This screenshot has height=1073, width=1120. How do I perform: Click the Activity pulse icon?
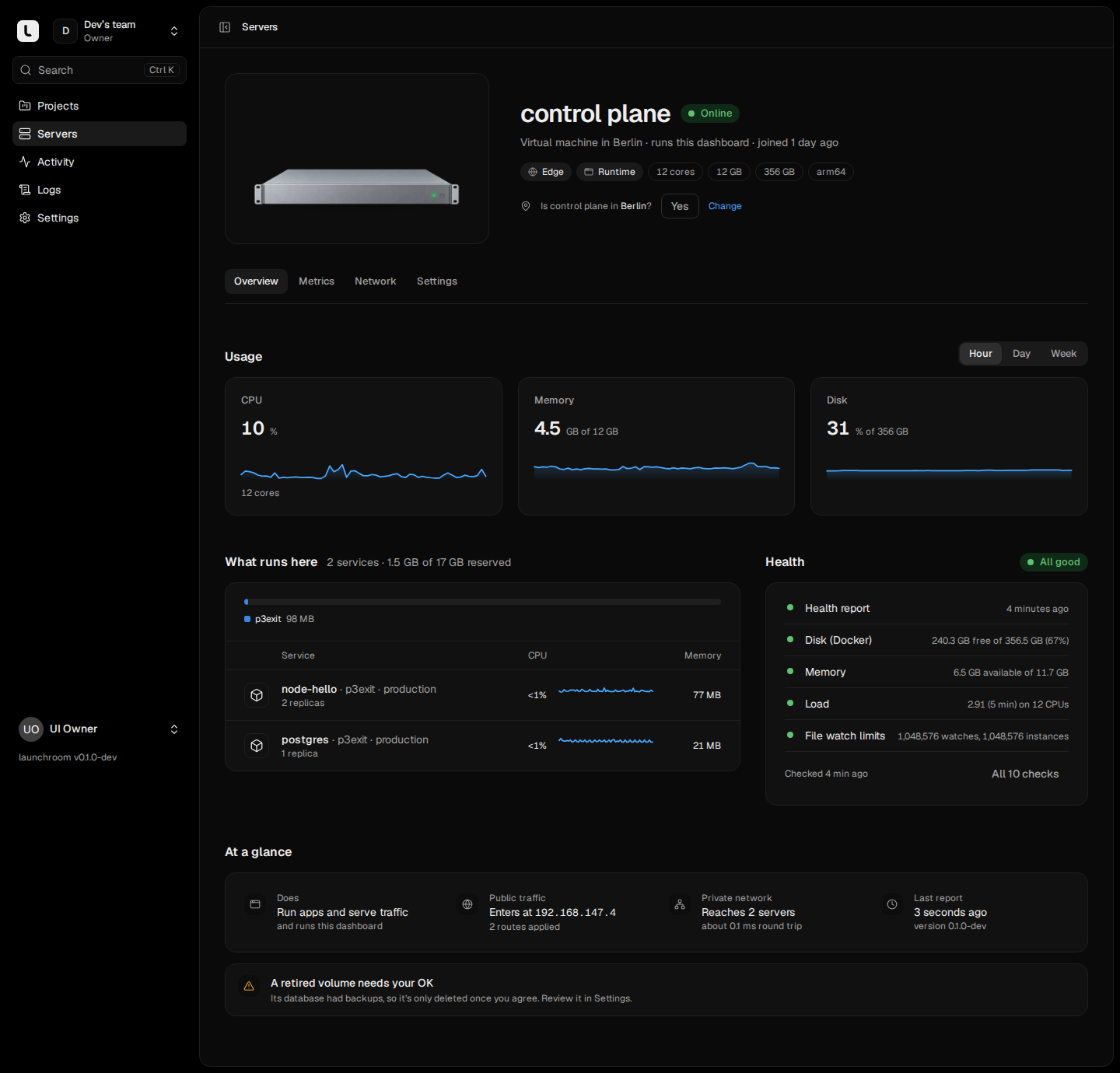[25, 162]
